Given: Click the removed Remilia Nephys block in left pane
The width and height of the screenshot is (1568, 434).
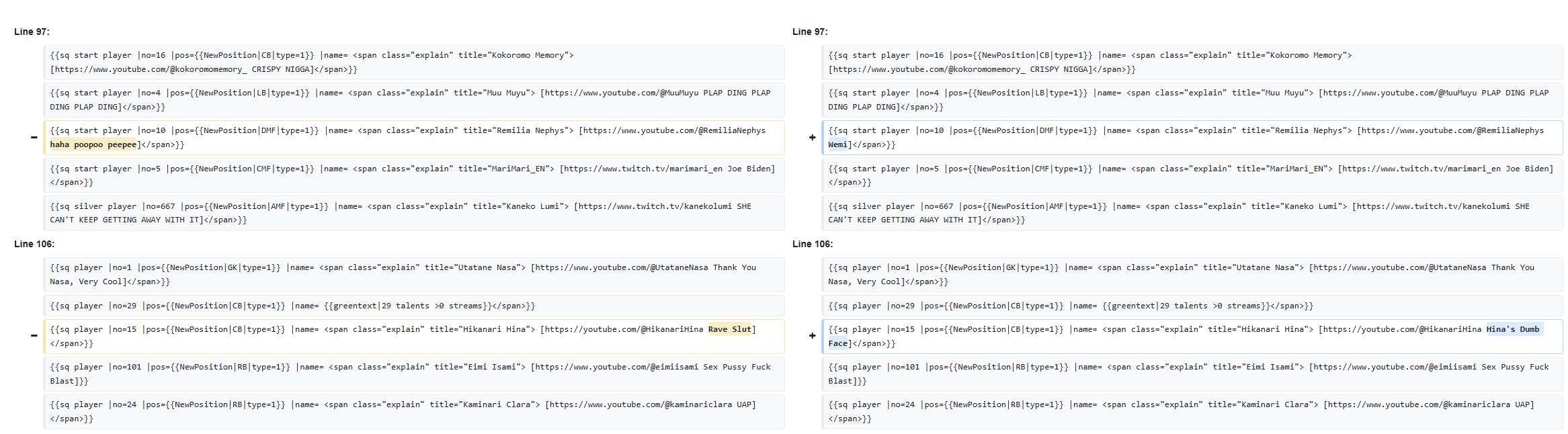Looking at the screenshot, I should pos(413,138).
